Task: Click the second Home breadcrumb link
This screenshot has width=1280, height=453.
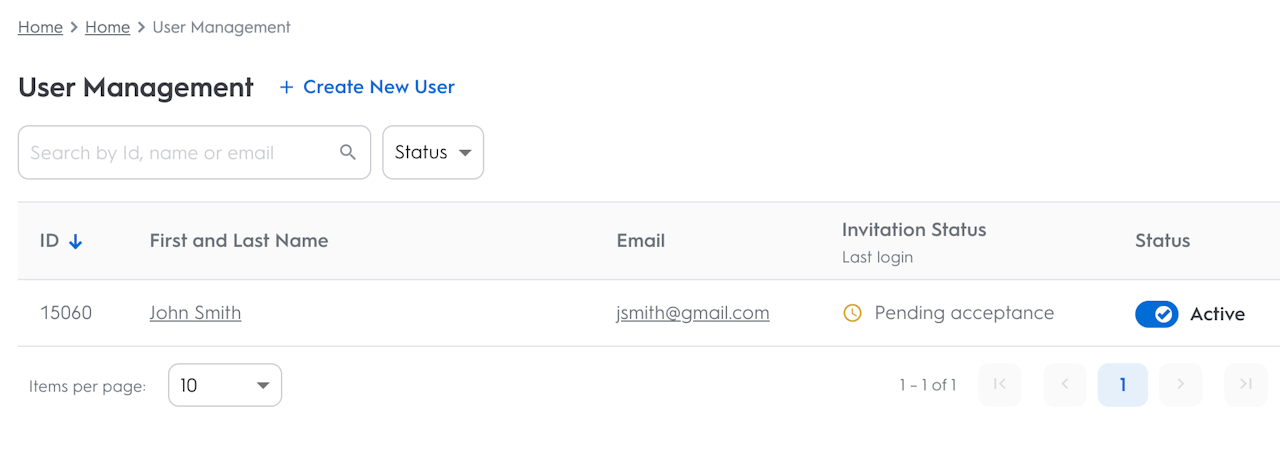Action: point(107,27)
